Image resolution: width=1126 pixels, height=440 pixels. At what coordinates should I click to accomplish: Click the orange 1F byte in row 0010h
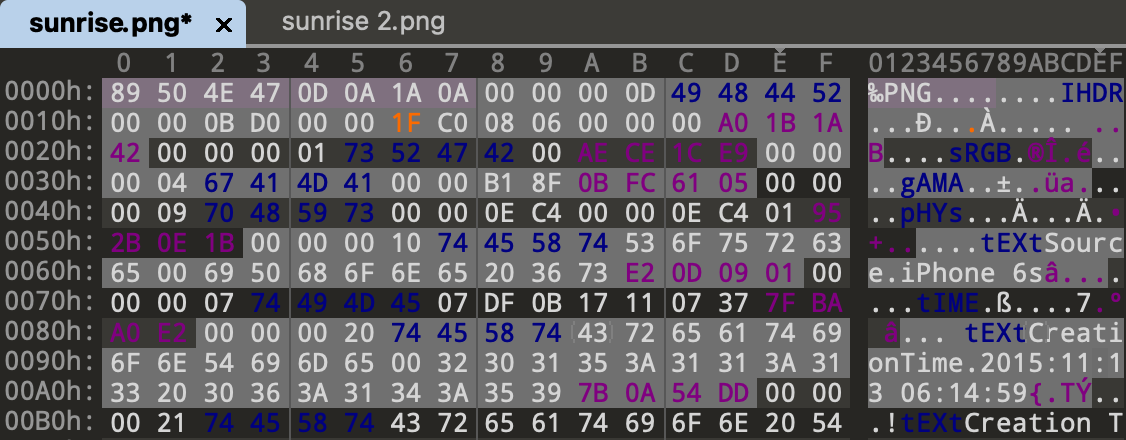(x=405, y=123)
